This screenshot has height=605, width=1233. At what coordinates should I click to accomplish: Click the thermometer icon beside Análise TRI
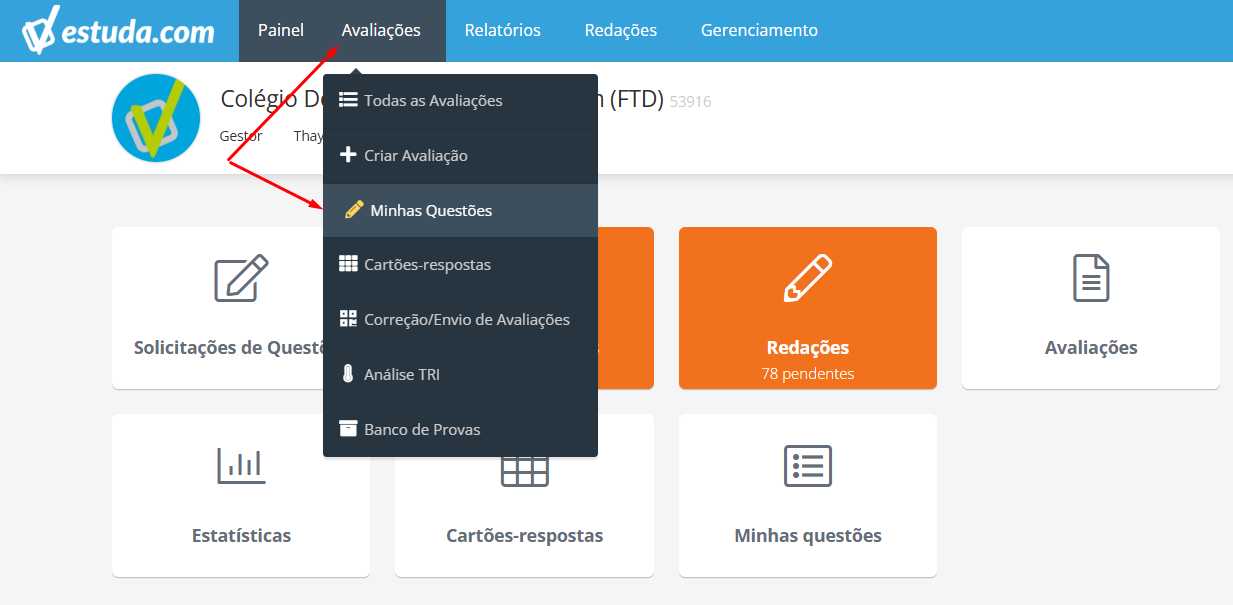click(x=348, y=374)
